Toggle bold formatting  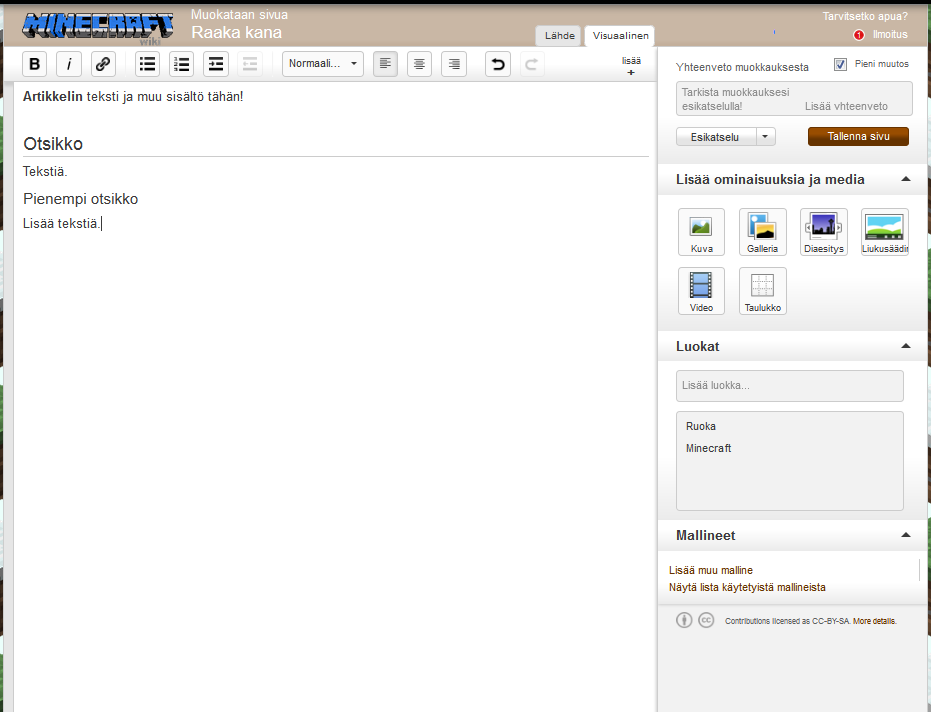[34, 64]
